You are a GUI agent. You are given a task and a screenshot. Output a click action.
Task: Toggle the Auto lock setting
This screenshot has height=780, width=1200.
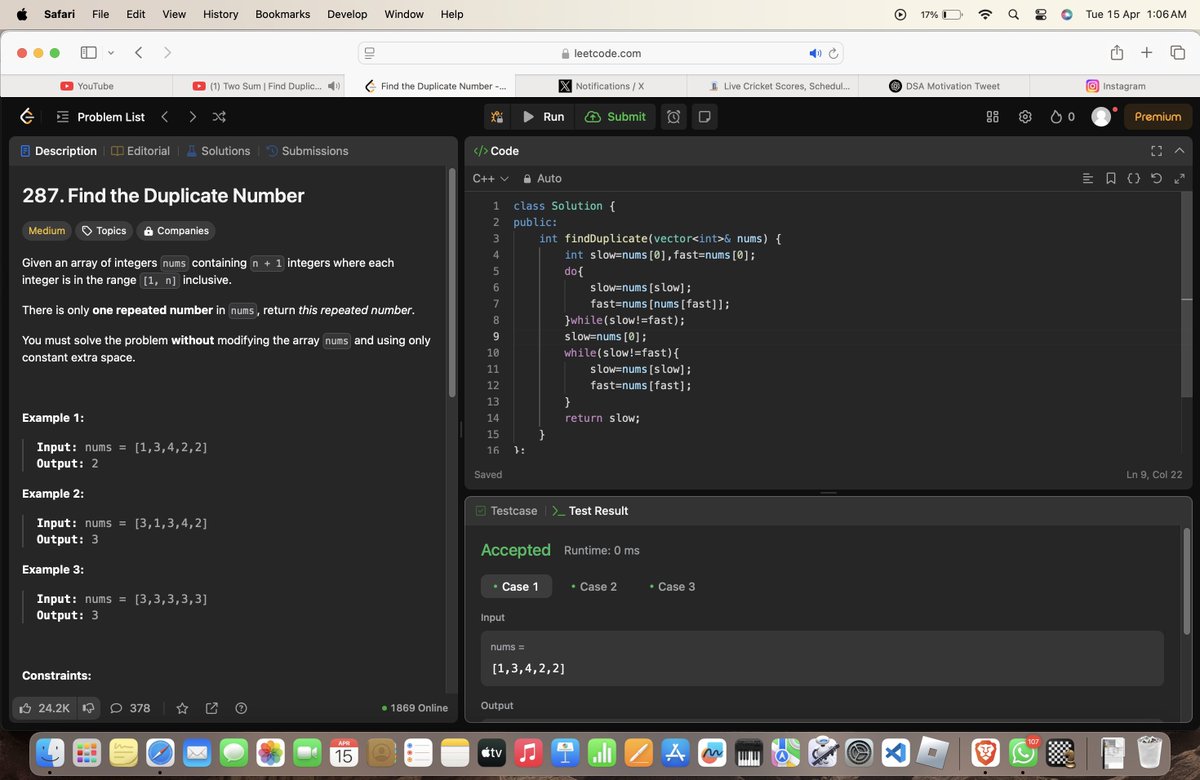click(x=542, y=179)
